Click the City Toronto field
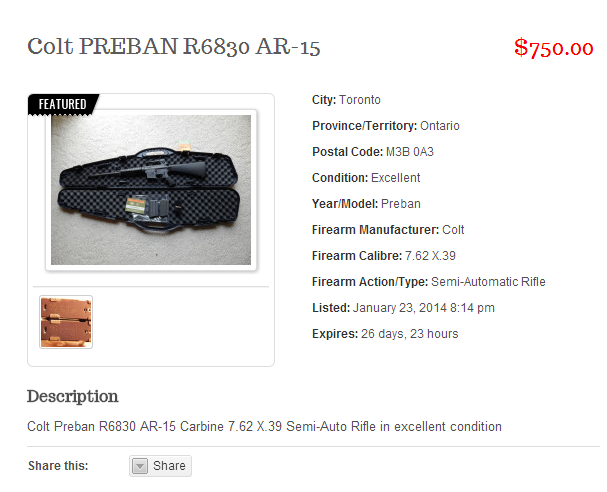This screenshot has height=492, width=607. point(346,100)
